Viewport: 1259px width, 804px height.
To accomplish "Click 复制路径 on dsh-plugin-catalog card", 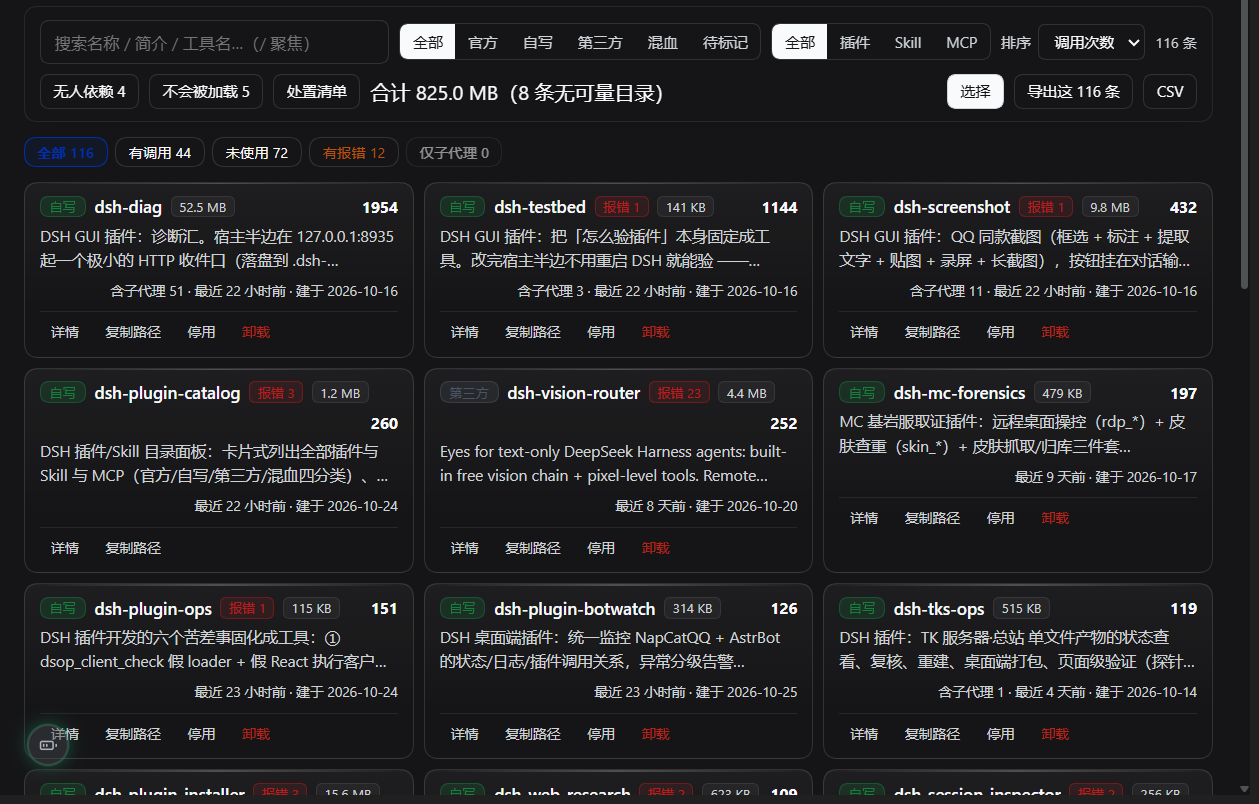I will (x=133, y=548).
